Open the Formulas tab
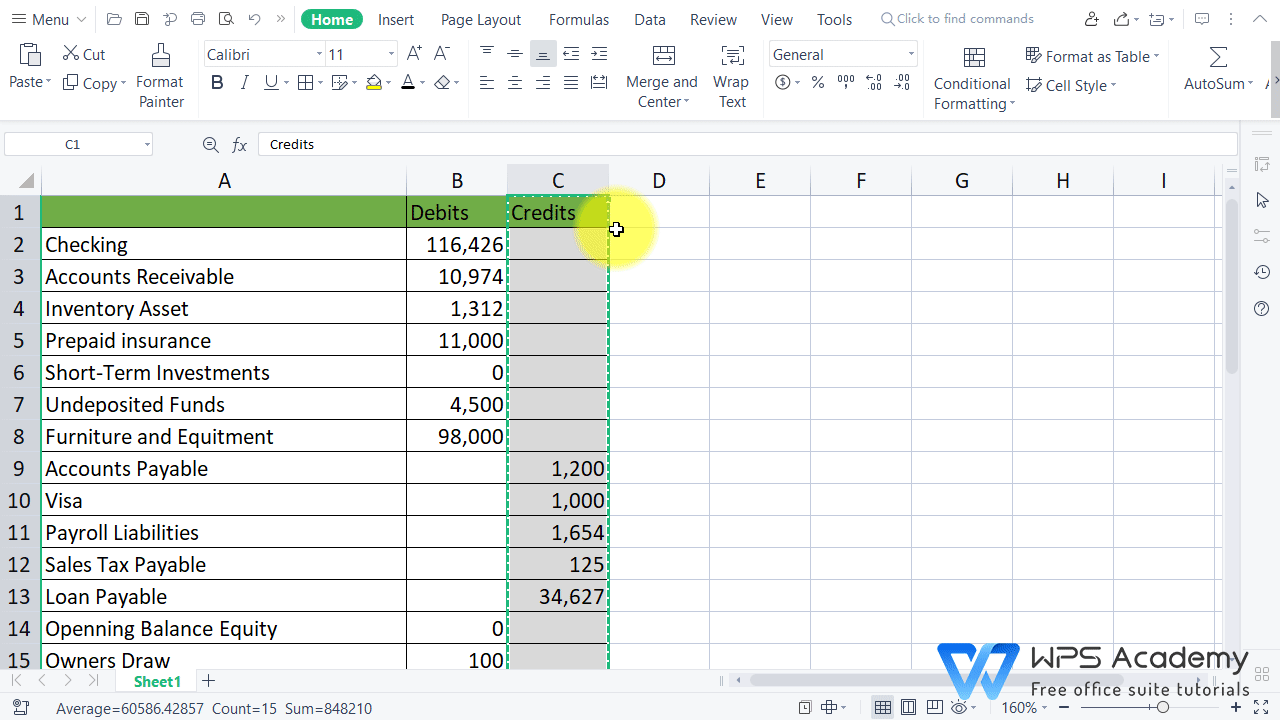The height and width of the screenshot is (720, 1280). click(x=579, y=19)
